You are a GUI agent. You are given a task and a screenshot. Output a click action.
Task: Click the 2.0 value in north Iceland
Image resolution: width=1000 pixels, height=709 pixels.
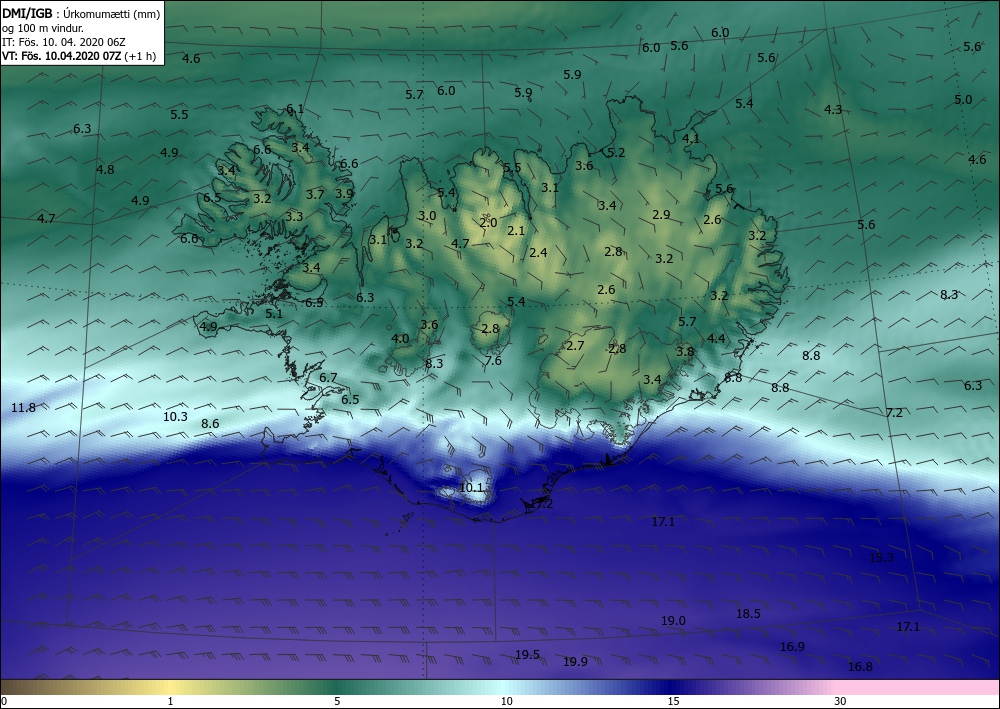488,223
